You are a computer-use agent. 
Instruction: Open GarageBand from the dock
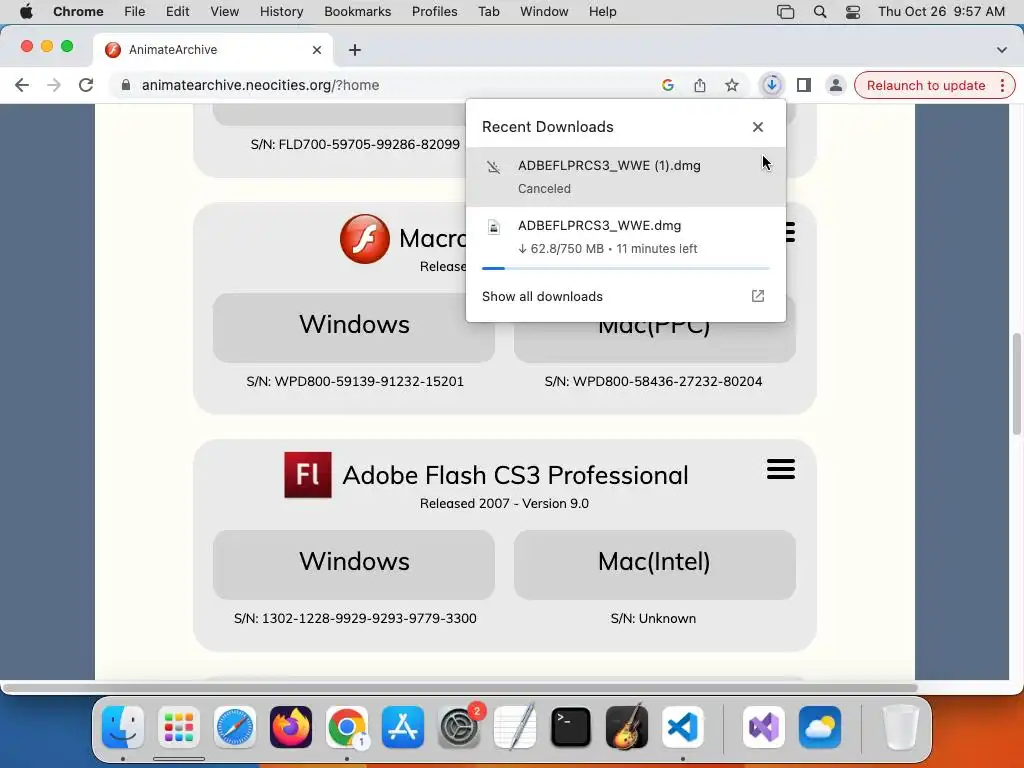pos(627,727)
